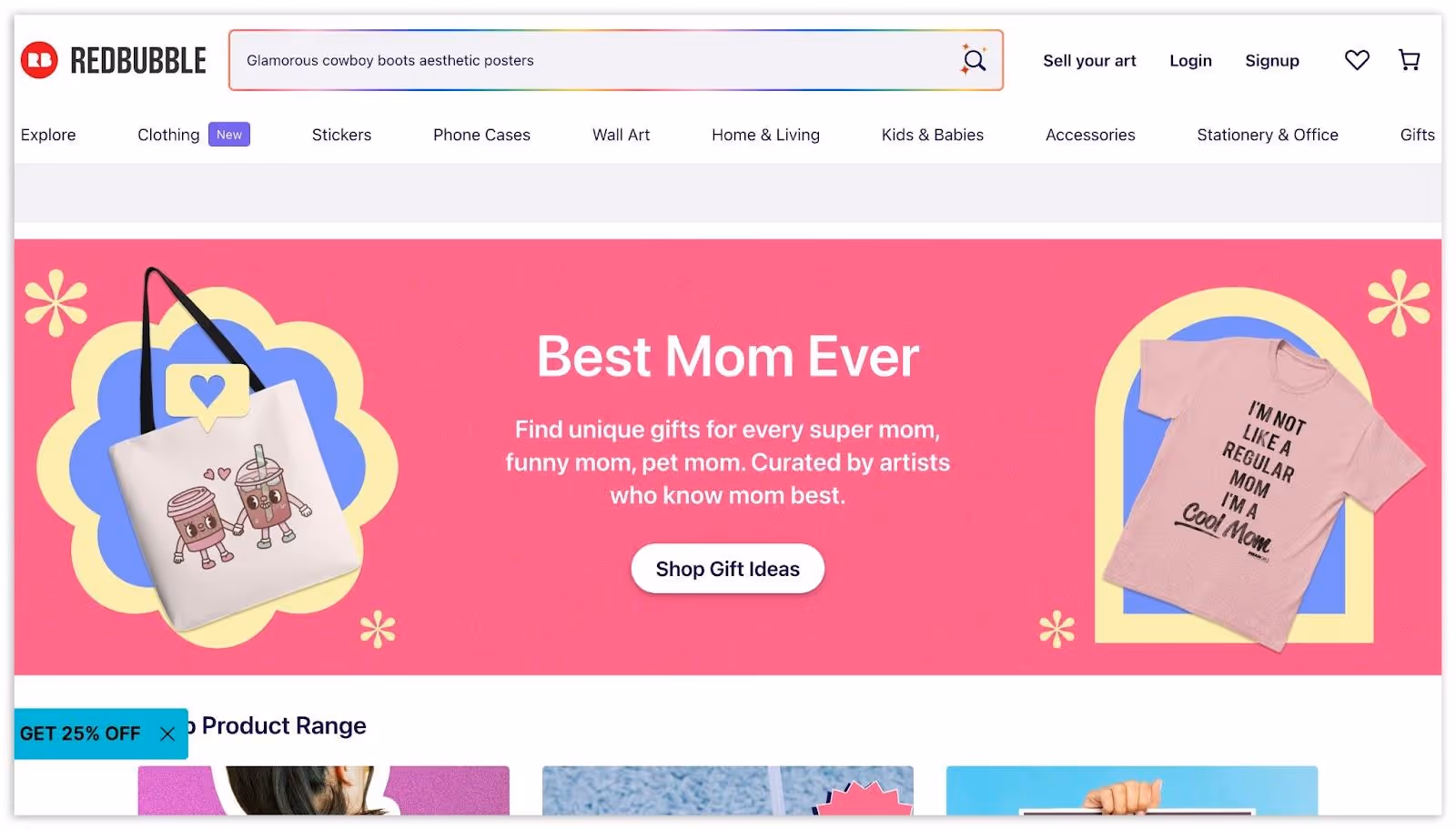Open the Explore menu
The image size is (1456, 830).
click(x=48, y=135)
